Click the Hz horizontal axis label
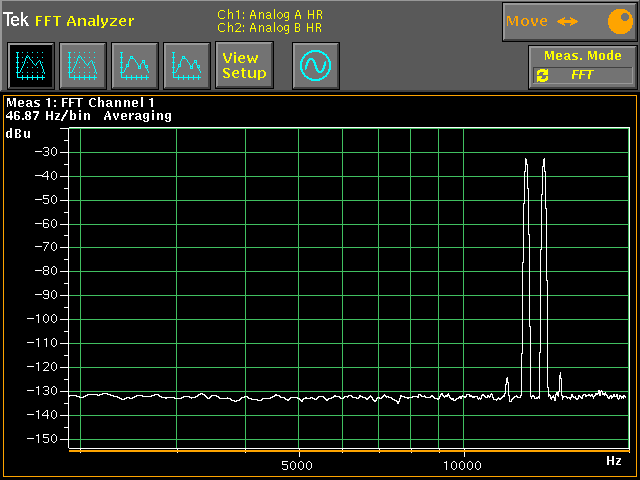 coord(614,461)
